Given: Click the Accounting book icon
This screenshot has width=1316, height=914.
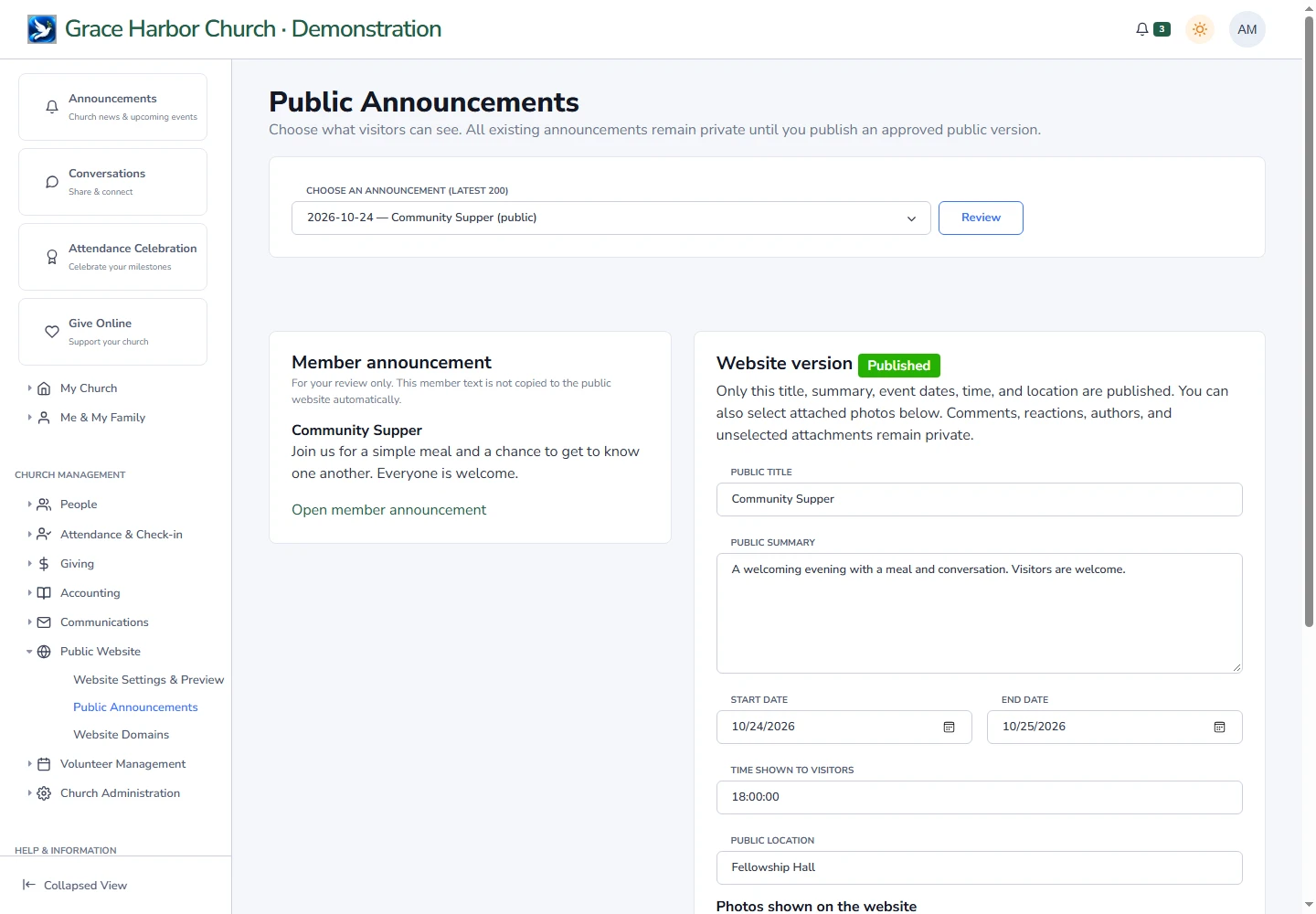Looking at the screenshot, I should pyautogui.click(x=44, y=593).
